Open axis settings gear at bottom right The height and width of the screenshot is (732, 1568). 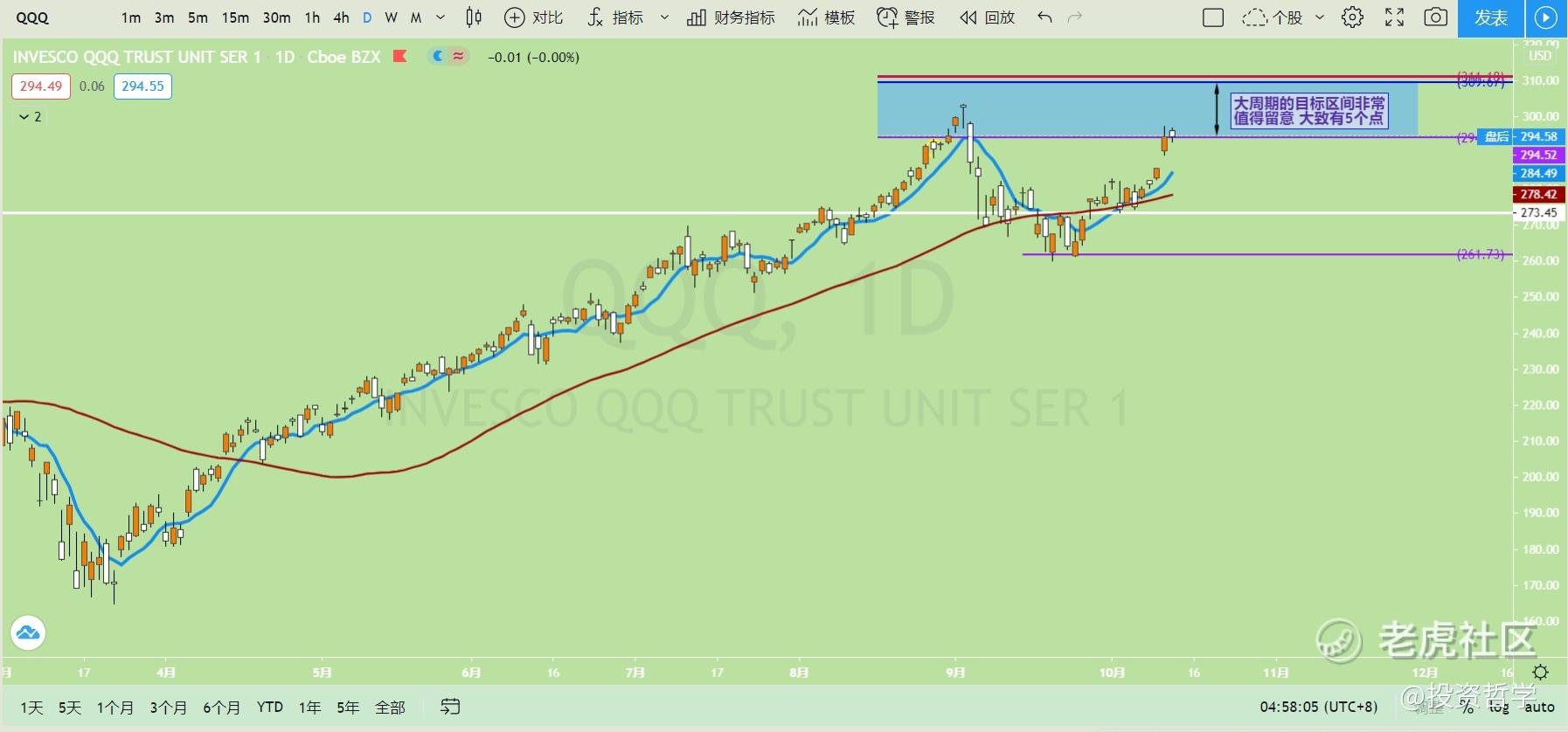click(x=1541, y=673)
